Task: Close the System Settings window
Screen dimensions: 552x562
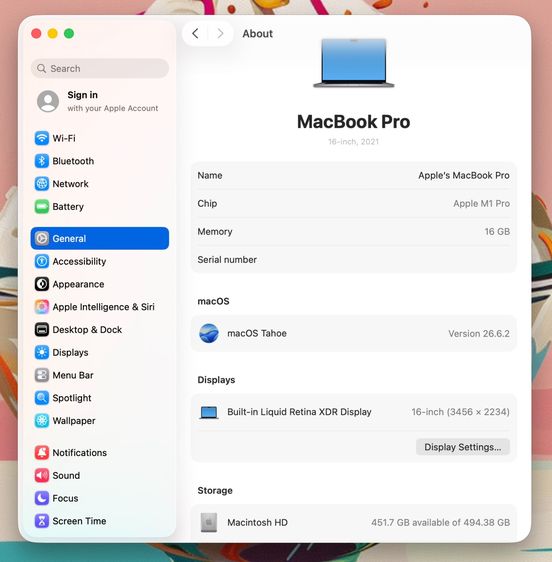Action: 36,34
